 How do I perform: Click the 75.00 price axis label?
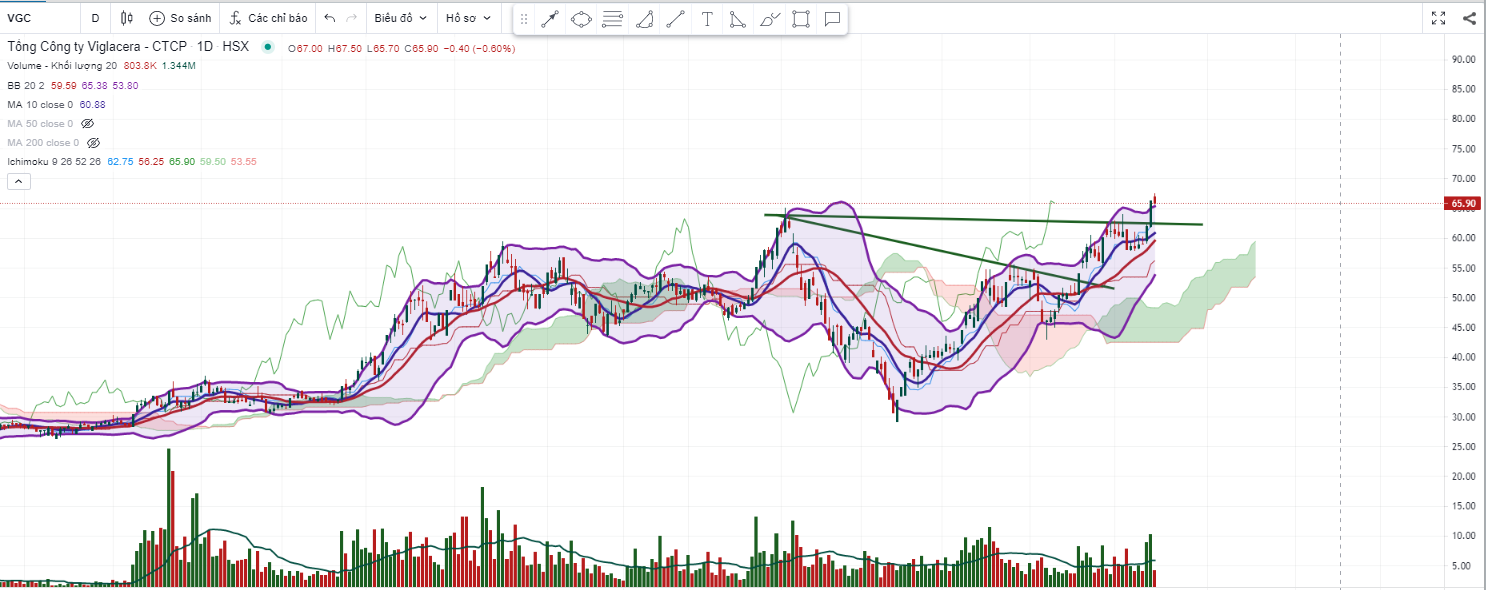(x=1464, y=149)
